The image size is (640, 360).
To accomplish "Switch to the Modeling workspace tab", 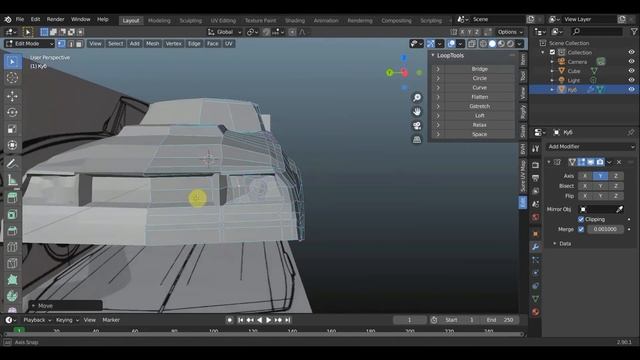I will [159, 20].
